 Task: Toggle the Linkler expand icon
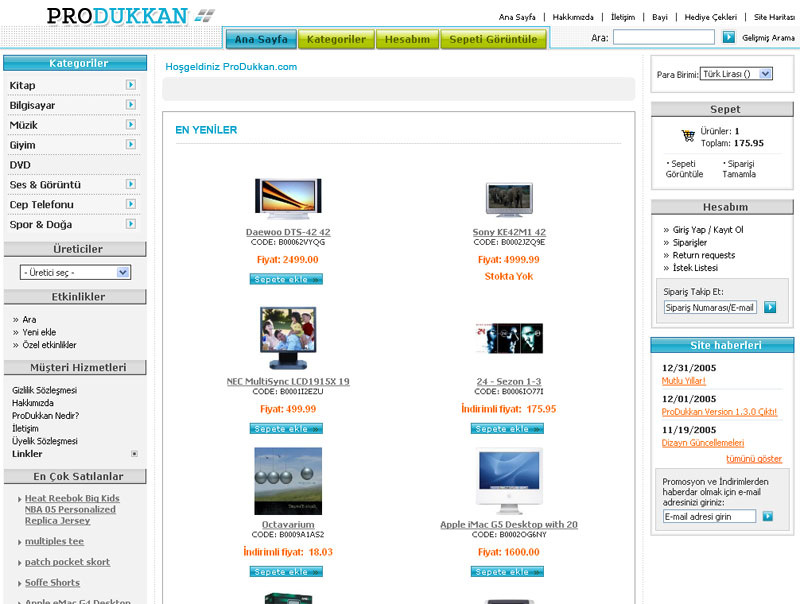click(134, 454)
